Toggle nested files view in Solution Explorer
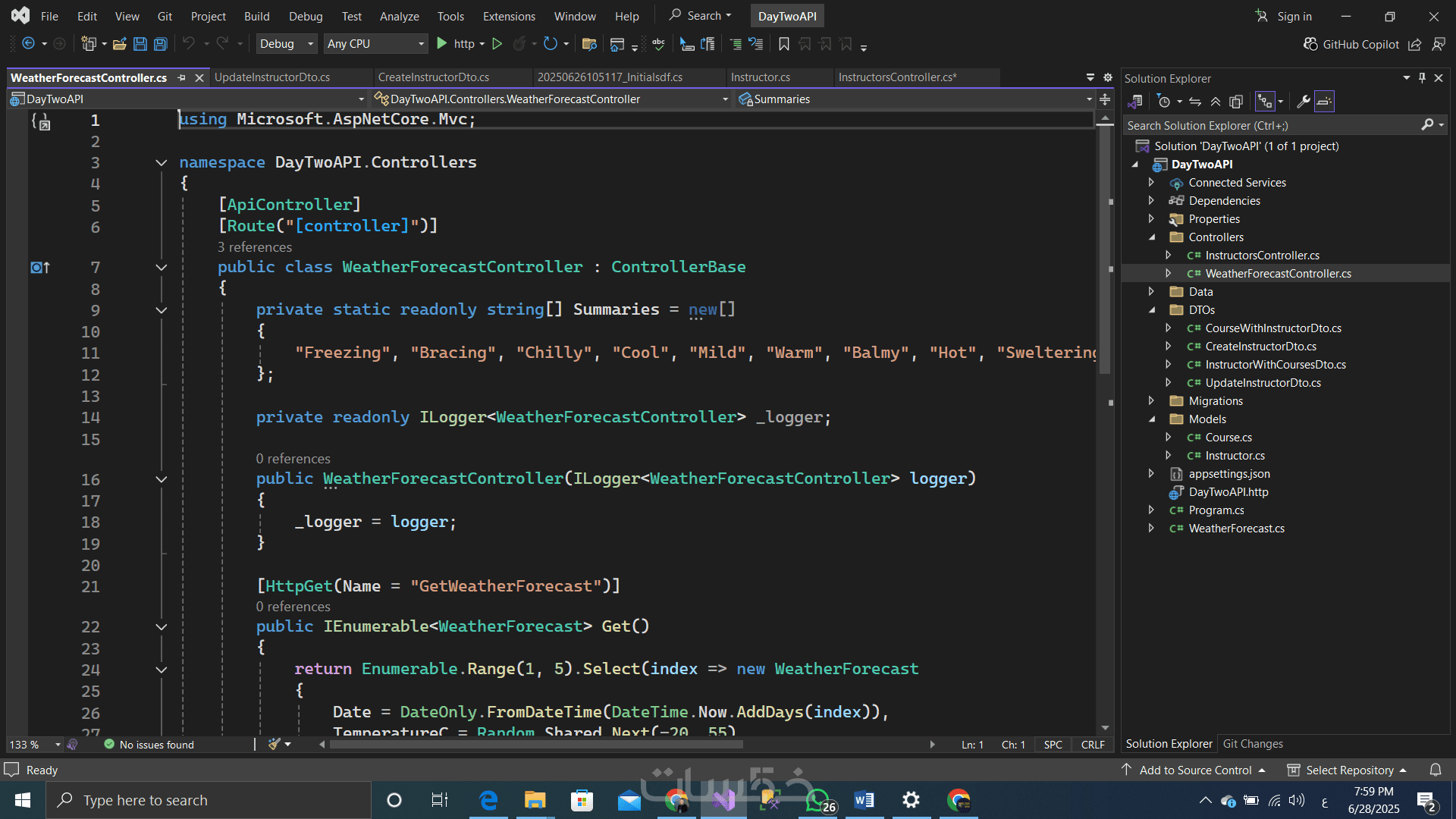This screenshot has width=1456, height=819. [1264, 102]
